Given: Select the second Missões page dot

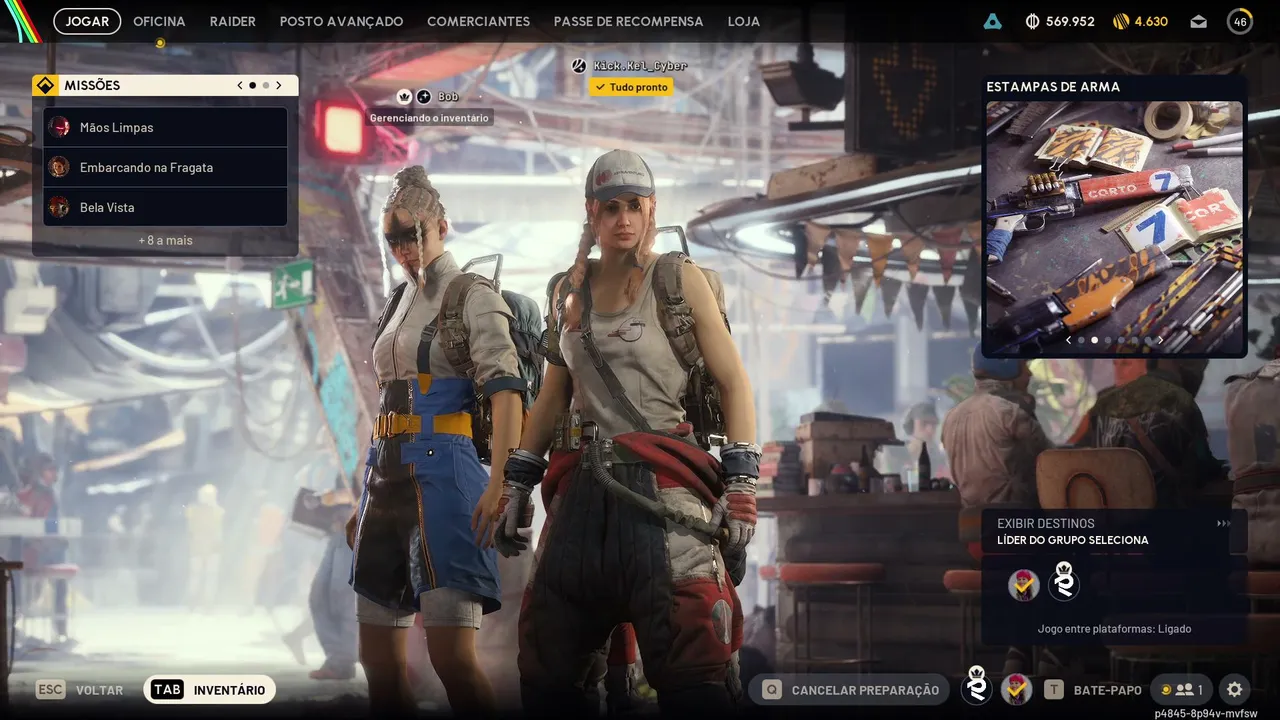Looking at the screenshot, I should point(265,86).
